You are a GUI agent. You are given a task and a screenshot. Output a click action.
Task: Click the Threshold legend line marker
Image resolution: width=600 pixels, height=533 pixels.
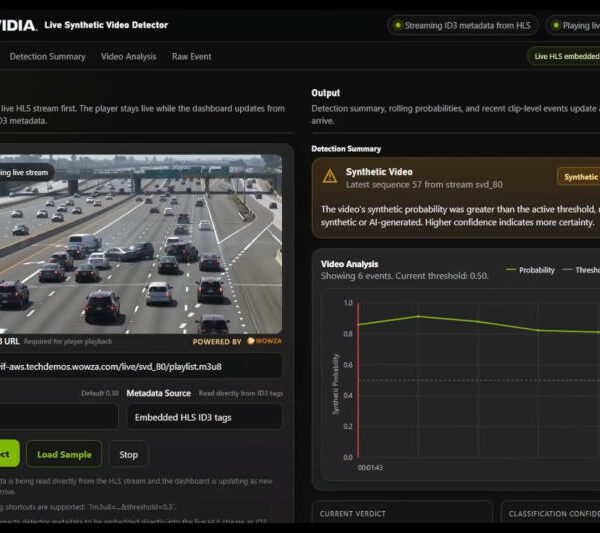point(567,270)
